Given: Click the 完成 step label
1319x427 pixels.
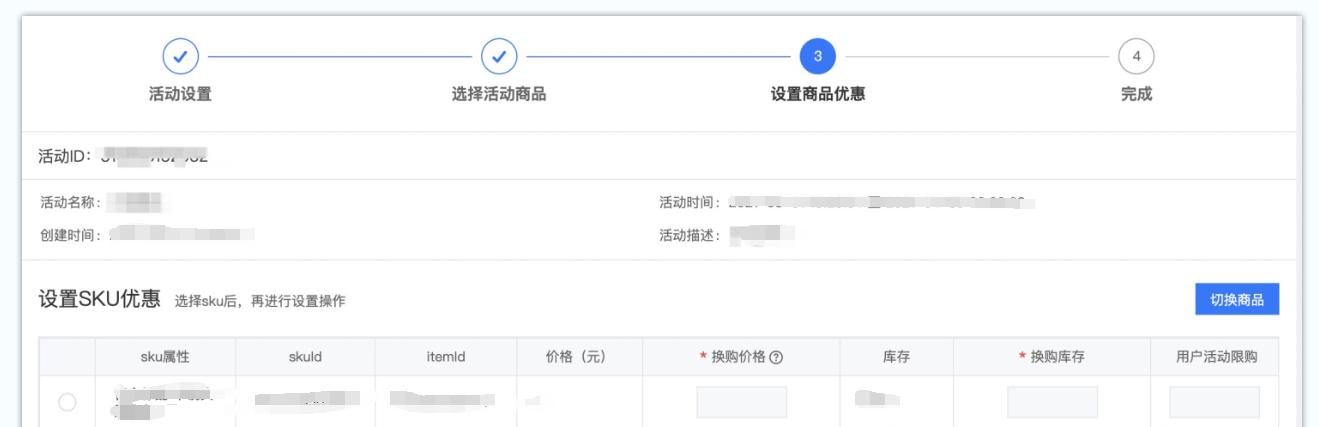Looking at the screenshot, I should pyautogui.click(x=1136, y=95).
